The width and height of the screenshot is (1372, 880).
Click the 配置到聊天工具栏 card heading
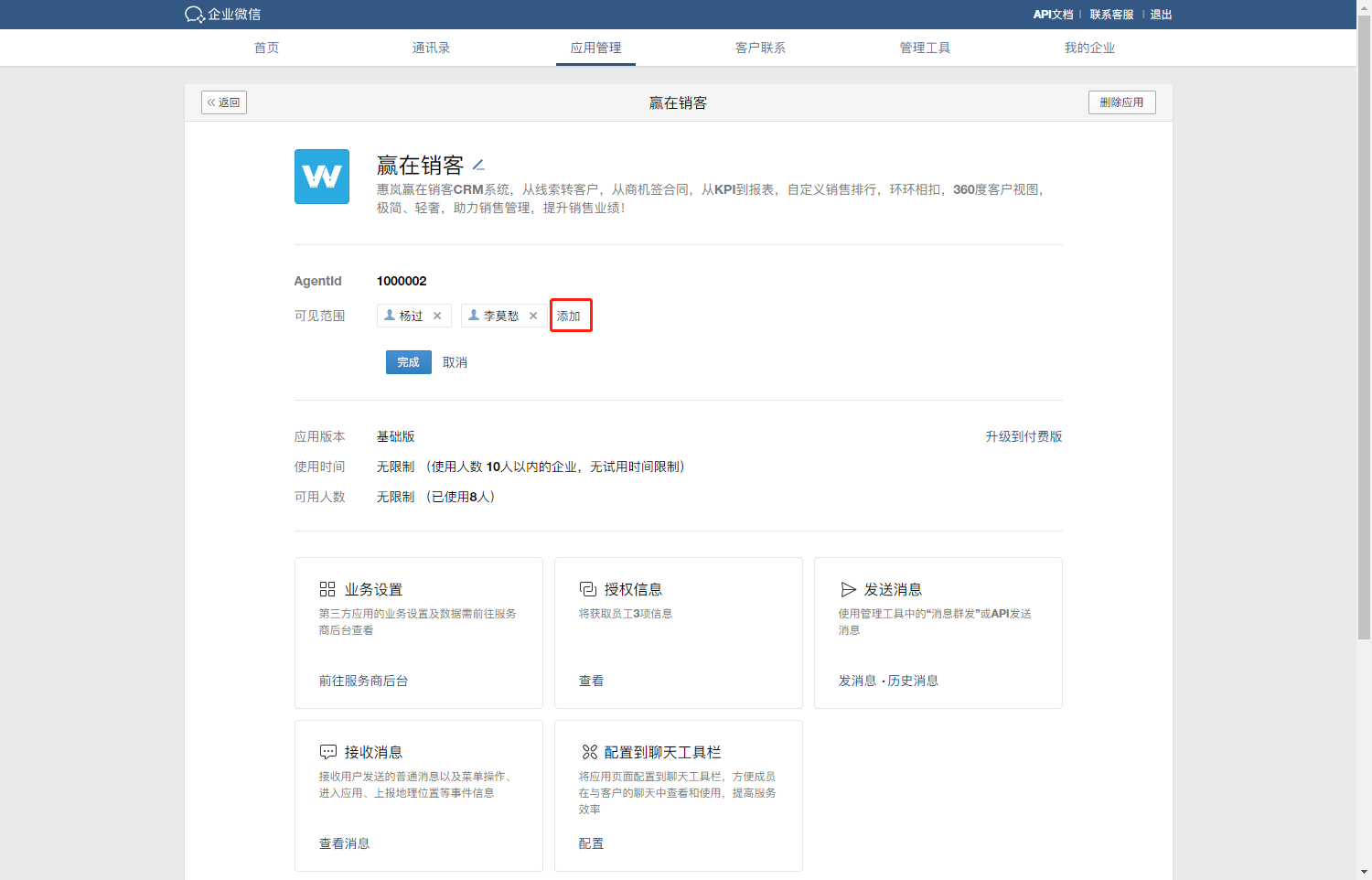[x=662, y=752]
